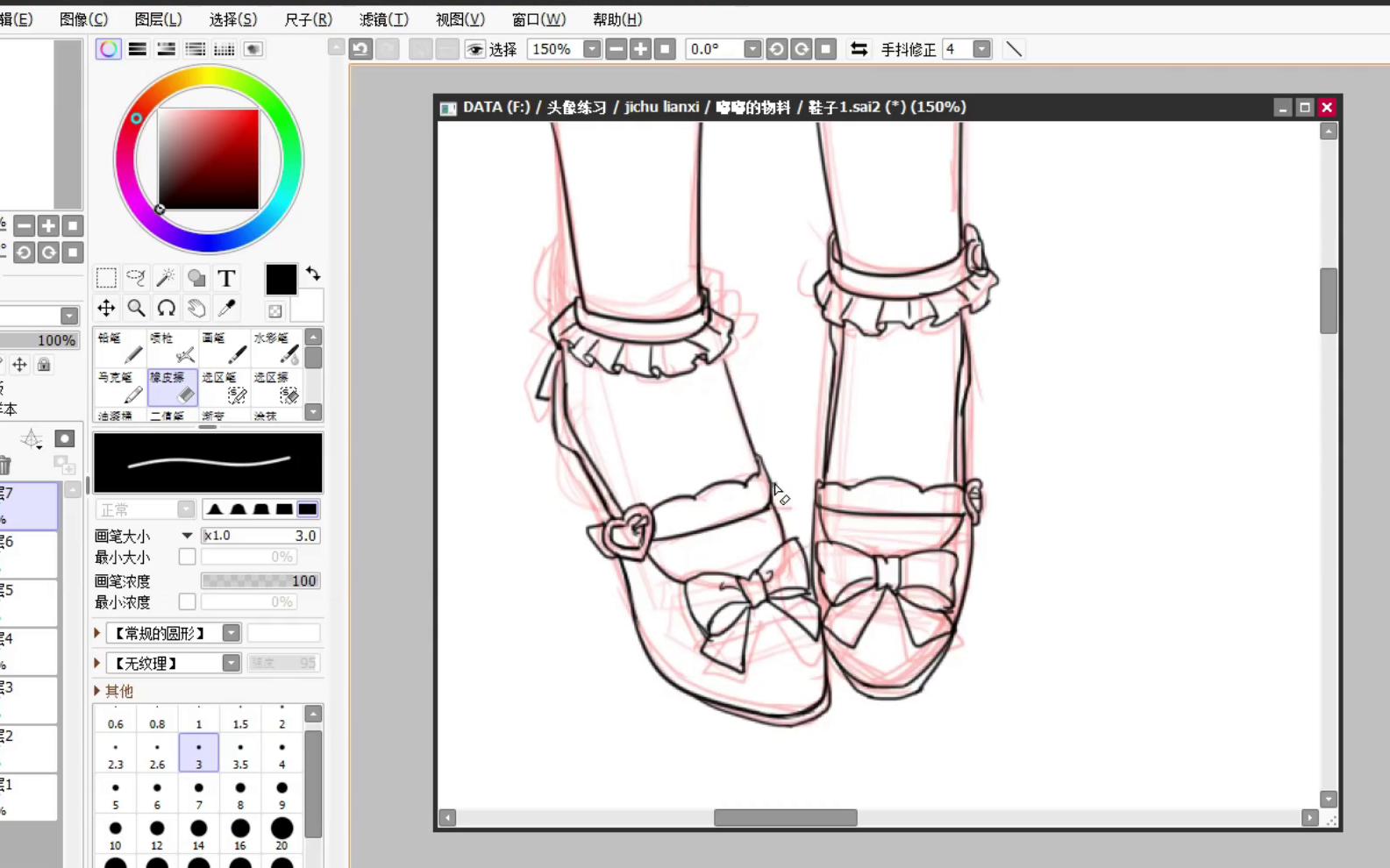
Task: Show the color wheel panel
Action: [x=109, y=49]
